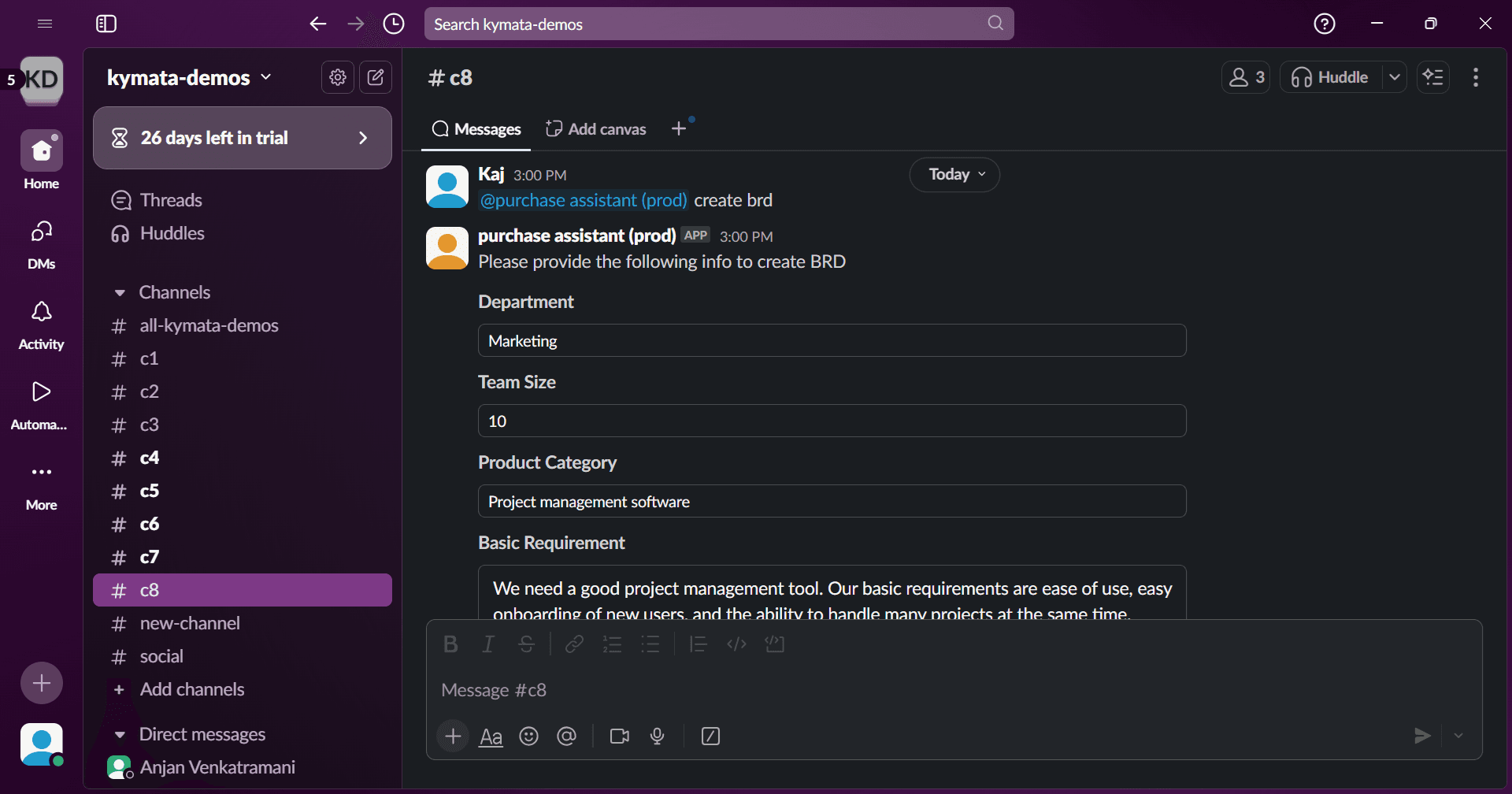Click the round plus create button
The height and width of the screenshot is (794, 1512).
coord(42,683)
